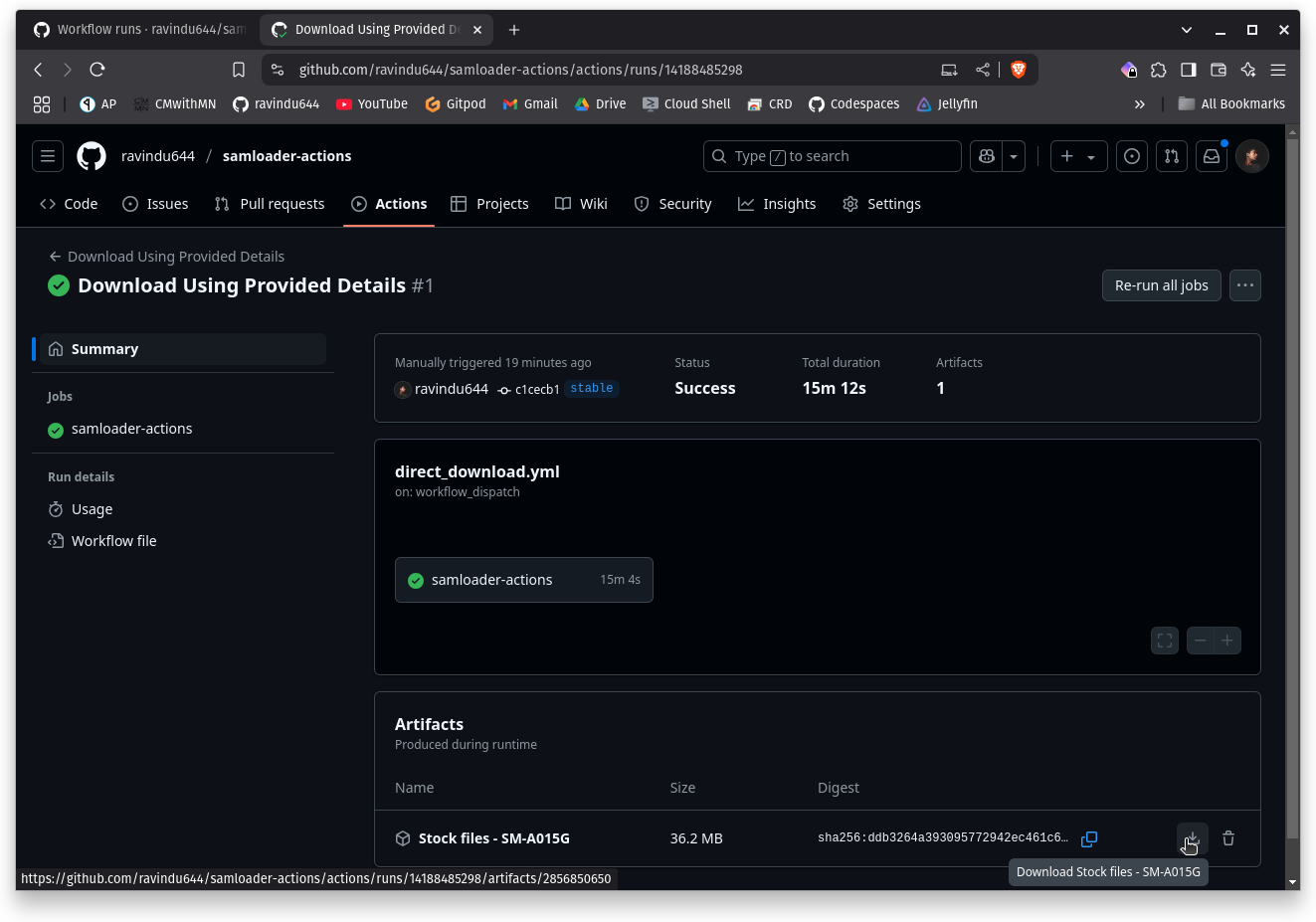Toggle the browser sidebar panel

(x=1189, y=70)
